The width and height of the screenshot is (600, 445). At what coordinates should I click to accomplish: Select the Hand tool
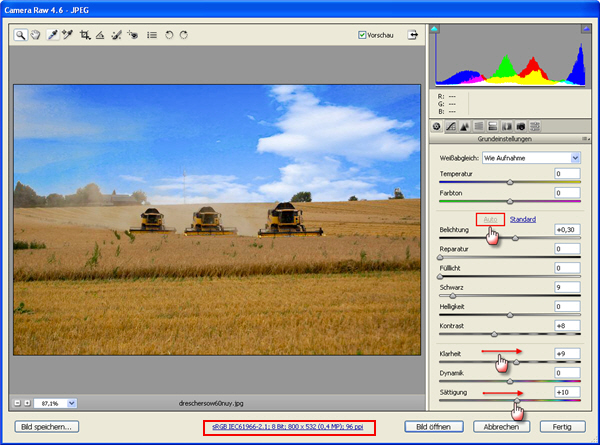coord(35,35)
